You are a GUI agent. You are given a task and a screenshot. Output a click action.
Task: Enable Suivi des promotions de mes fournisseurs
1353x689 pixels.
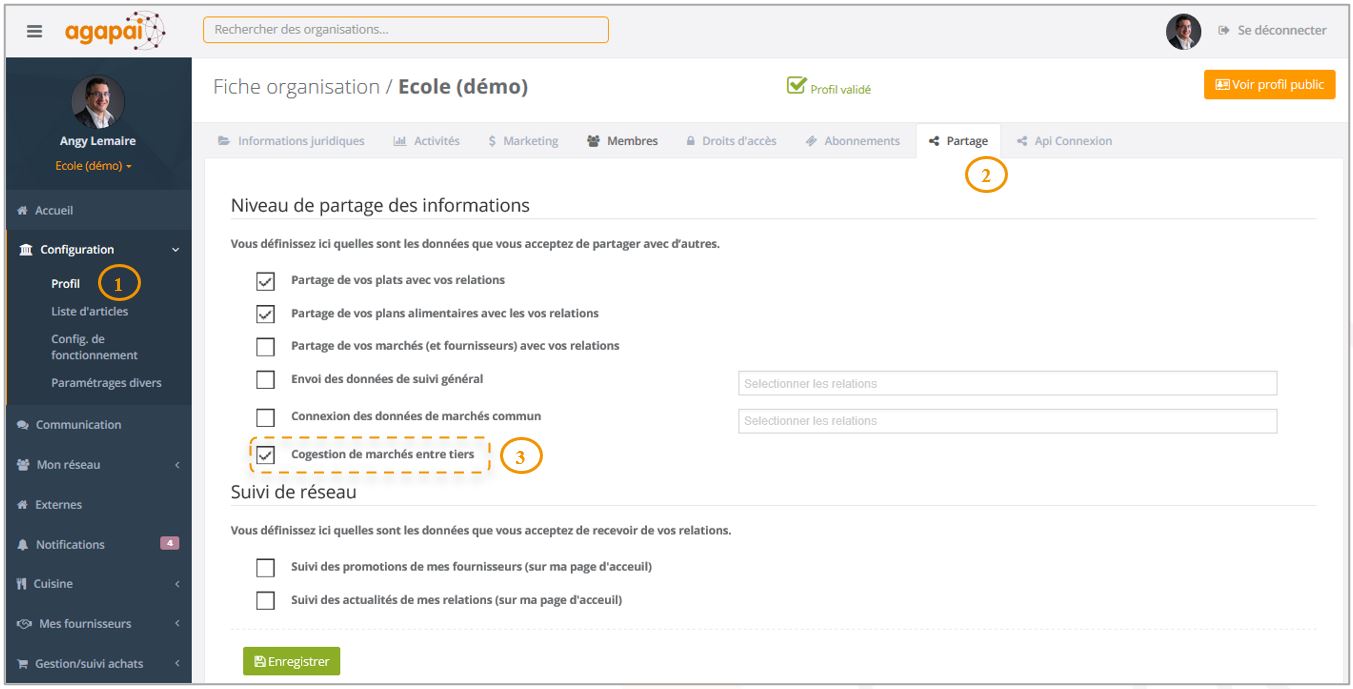[x=266, y=568]
